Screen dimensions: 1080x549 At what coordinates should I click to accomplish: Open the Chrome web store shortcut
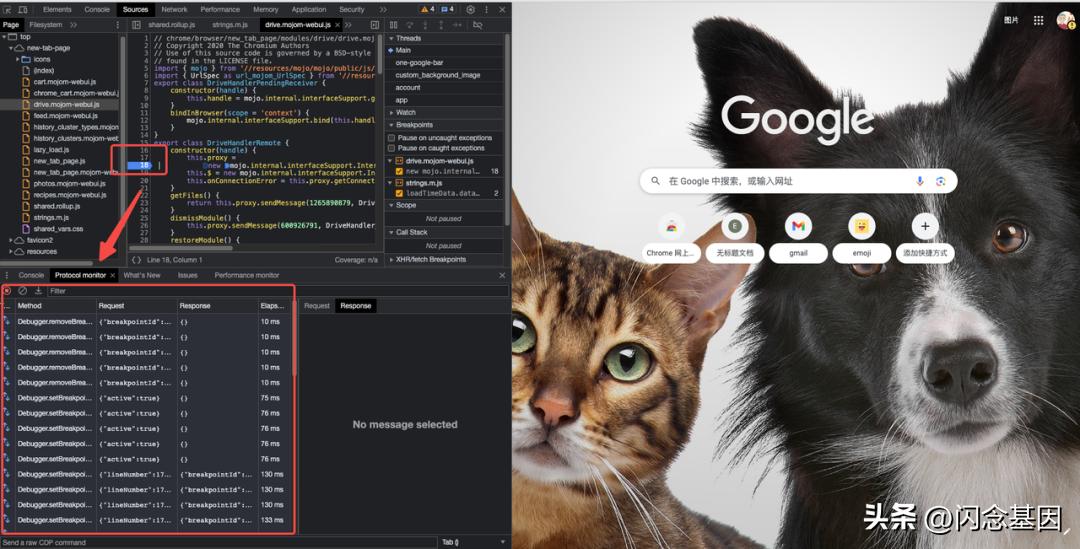pyautogui.click(x=672, y=238)
